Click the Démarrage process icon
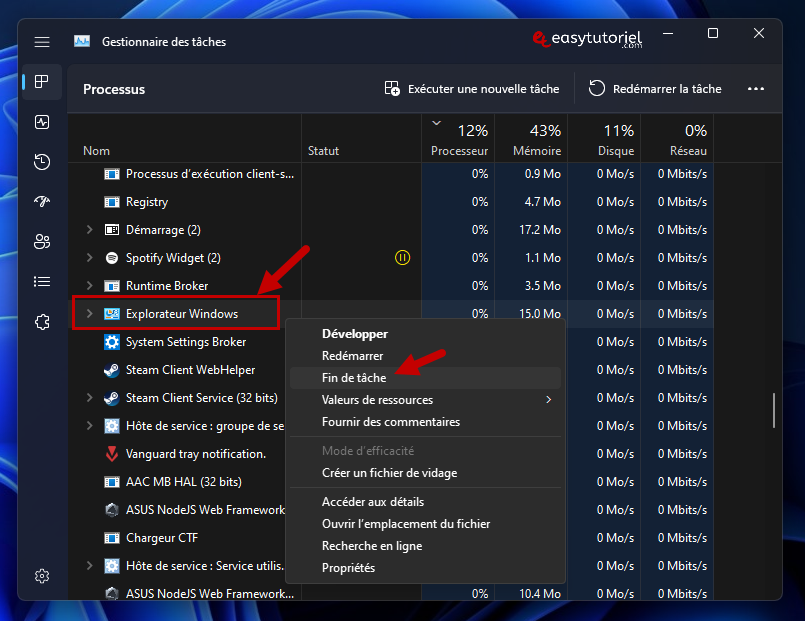 click(x=111, y=230)
